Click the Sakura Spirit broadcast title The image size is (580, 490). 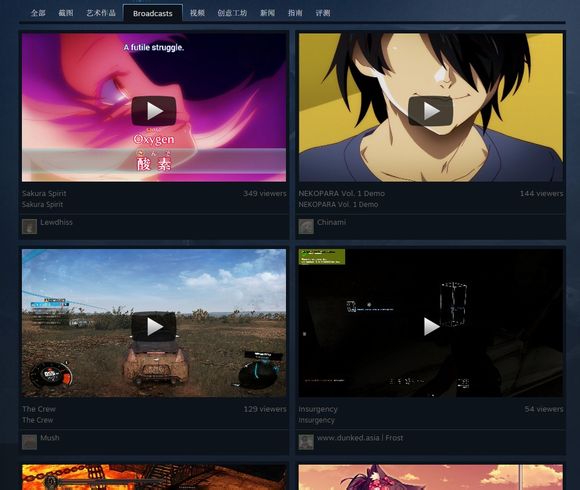[x=44, y=193]
